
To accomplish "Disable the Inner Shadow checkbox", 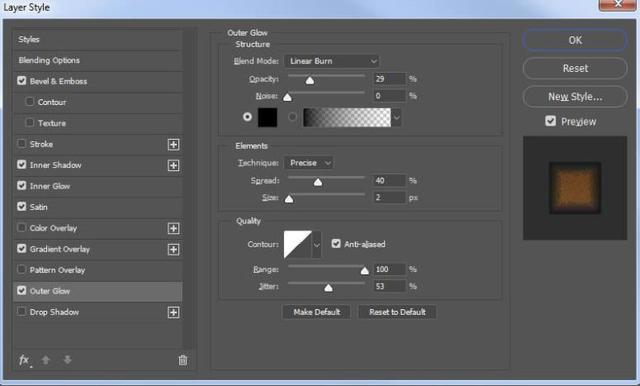I will click(22, 164).
